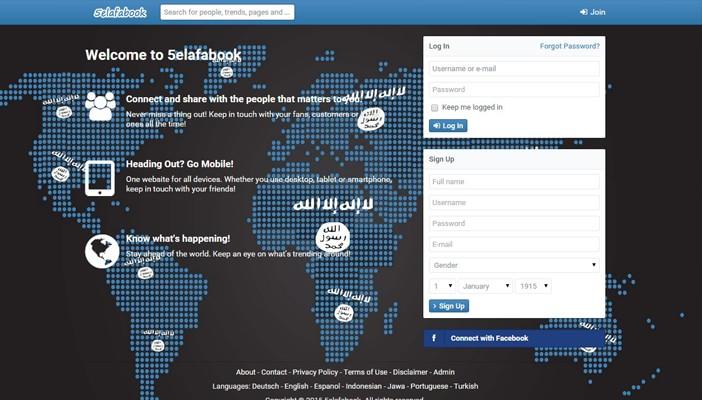702x400 pixels.
Task: Focus the search people and trends field
Action: pos(227,12)
